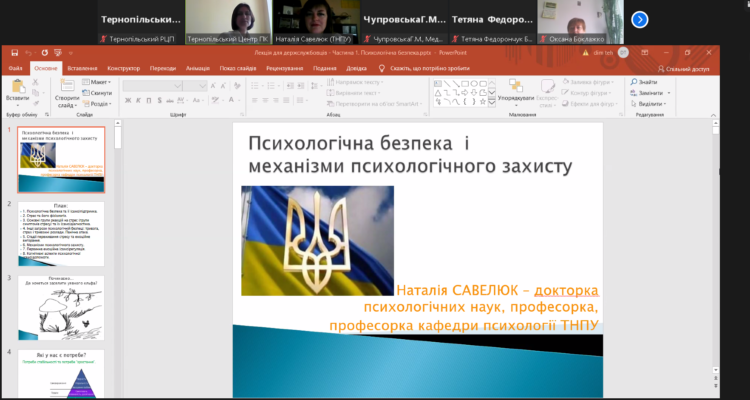The height and width of the screenshot is (400, 750).
Task: Select the star shape in shapes gallery
Action: tap(483, 101)
